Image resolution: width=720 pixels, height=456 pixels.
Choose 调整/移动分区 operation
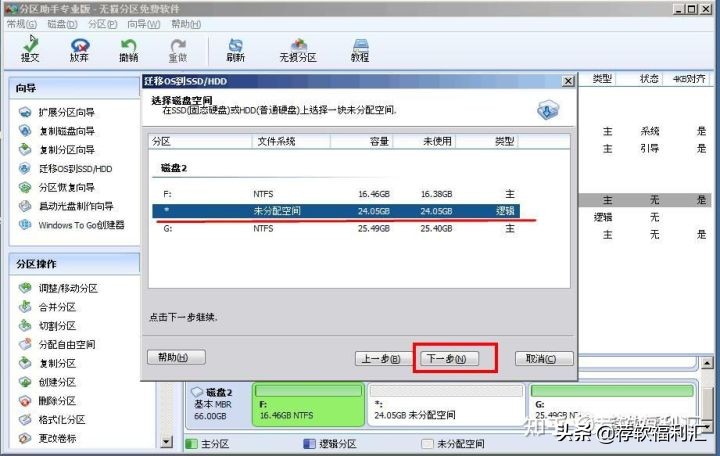68,288
